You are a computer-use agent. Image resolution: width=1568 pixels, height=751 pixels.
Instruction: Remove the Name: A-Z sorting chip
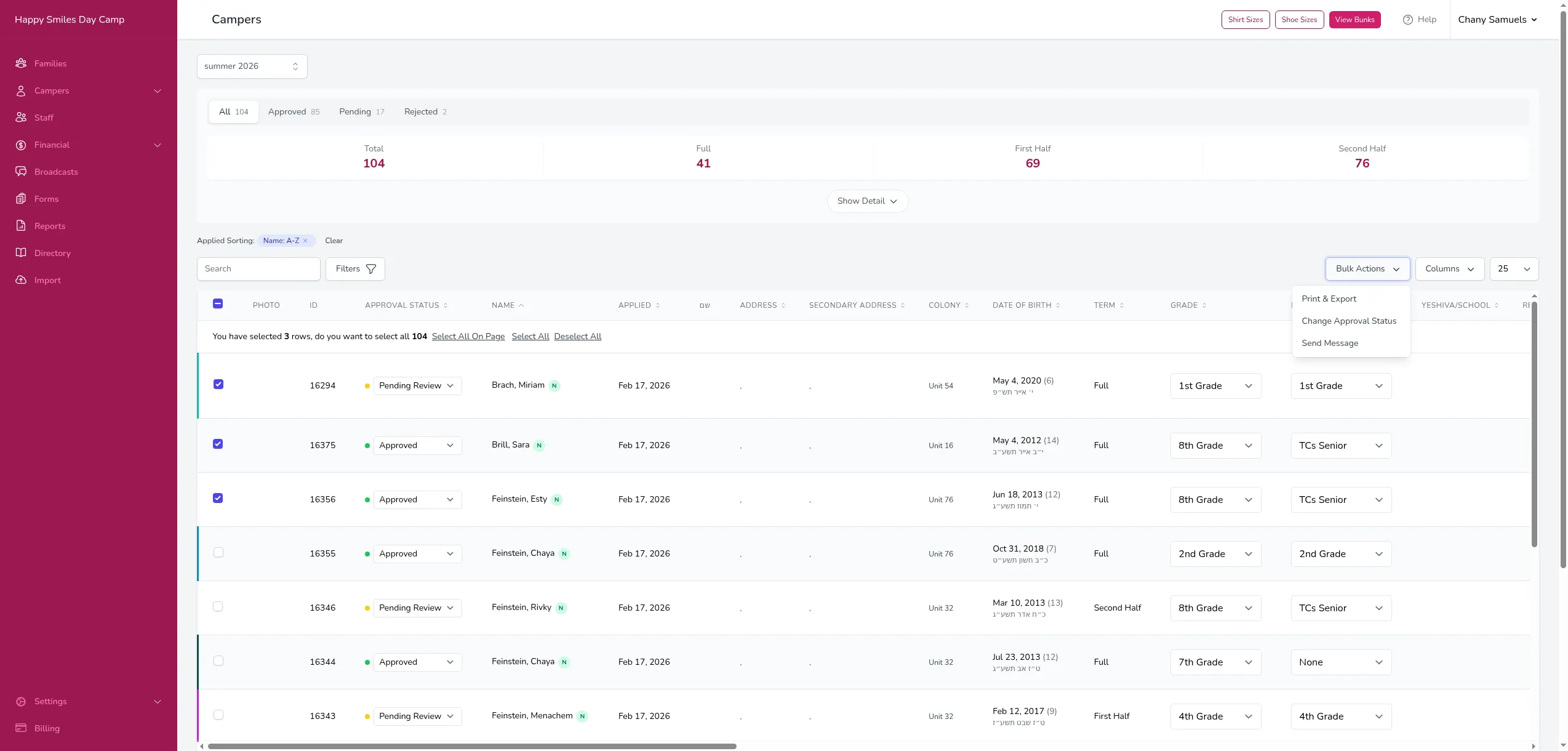click(x=305, y=241)
